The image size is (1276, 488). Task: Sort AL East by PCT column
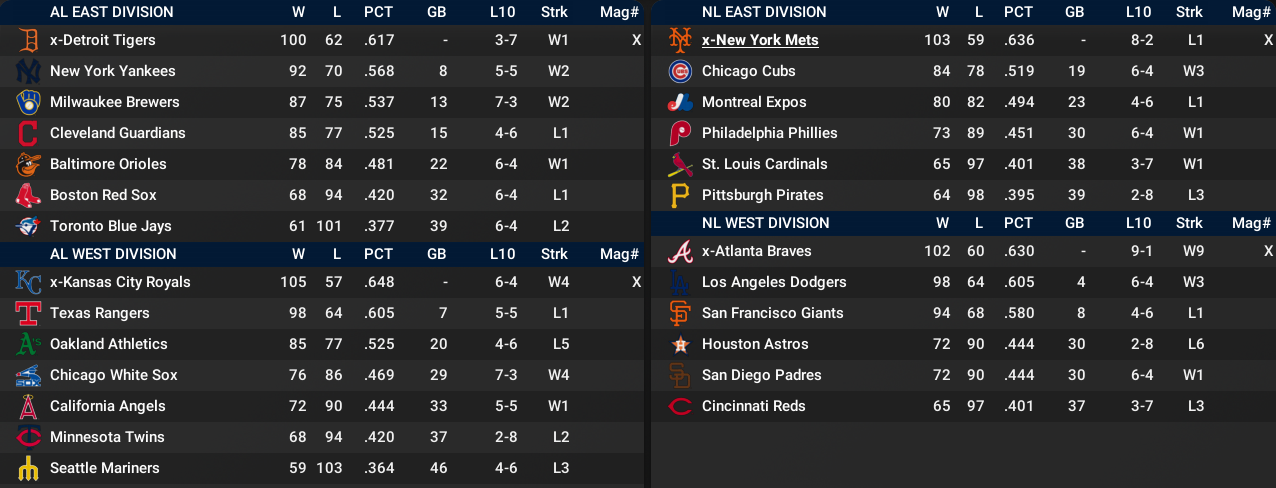[x=378, y=12]
